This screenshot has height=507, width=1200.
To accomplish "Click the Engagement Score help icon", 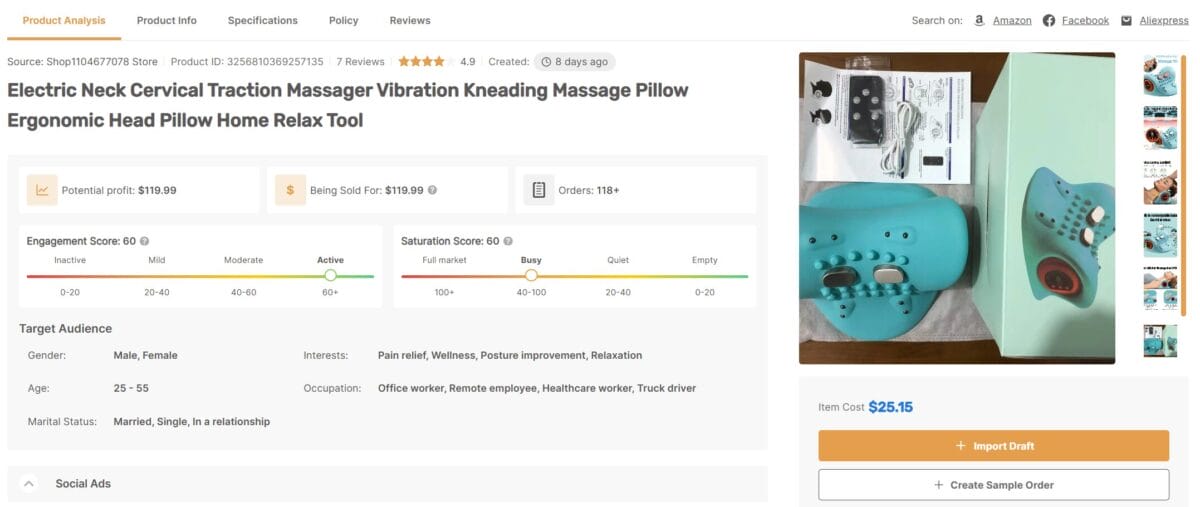I will click(145, 241).
